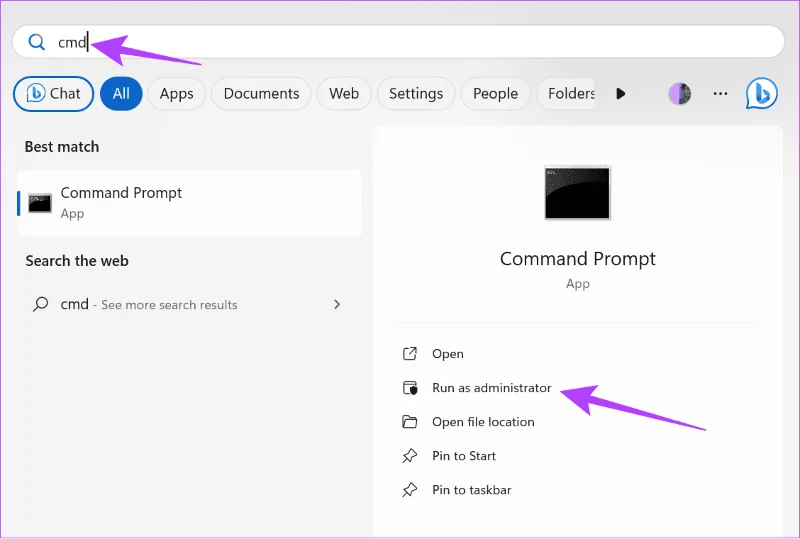Click Open action for Command Prompt
Screen dimensions: 800x539
click(x=448, y=354)
